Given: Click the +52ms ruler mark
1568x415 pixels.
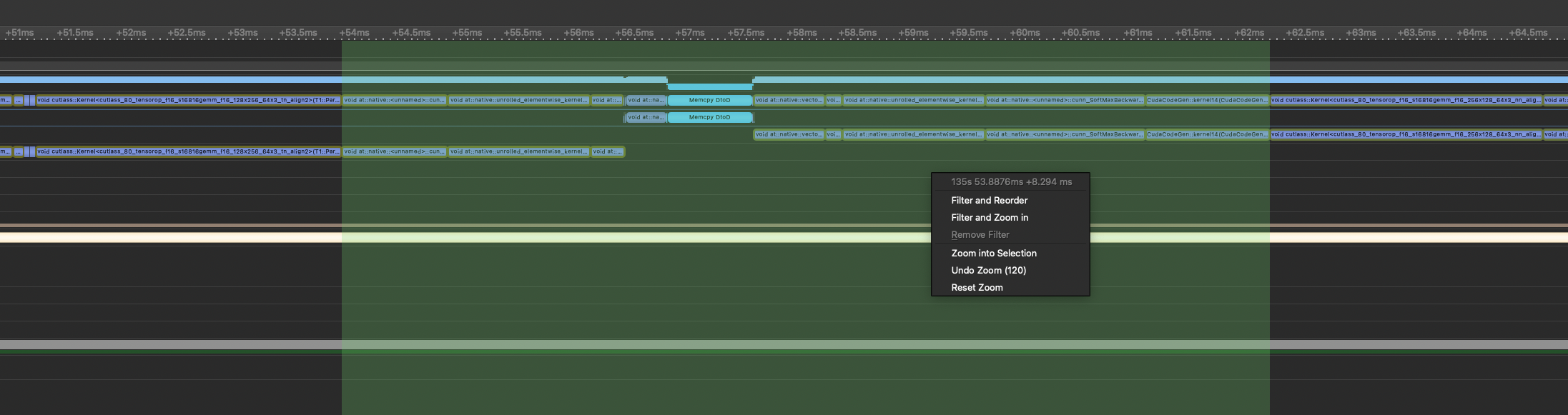Looking at the screenshot, I should 131,33.
